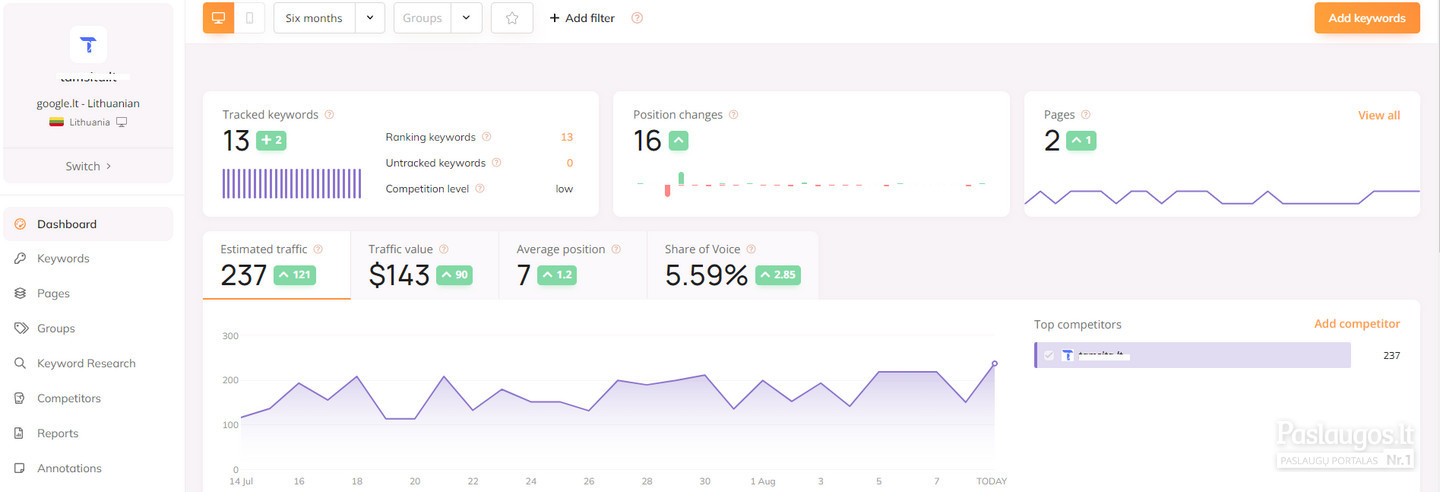This screenshot has height=492, width=1440.
Task: Click the star favorites icon button
Action: [x=512, y=18]
